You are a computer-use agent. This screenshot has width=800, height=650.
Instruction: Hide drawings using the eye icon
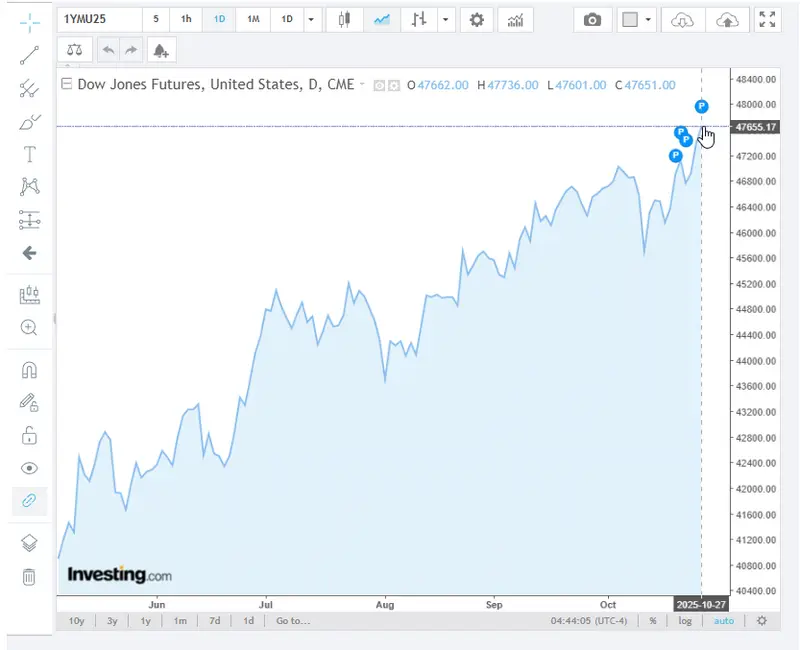[x=29, y=468]
